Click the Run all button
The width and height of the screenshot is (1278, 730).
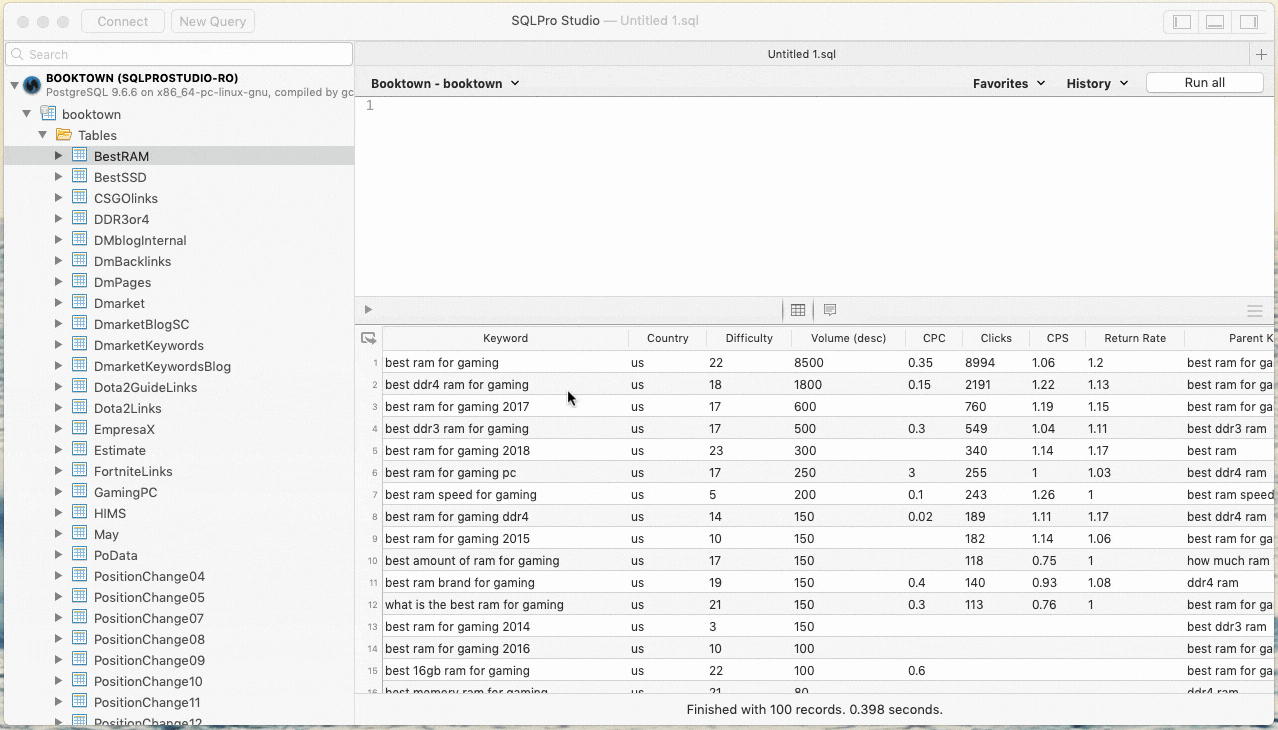pos(1204,83)
